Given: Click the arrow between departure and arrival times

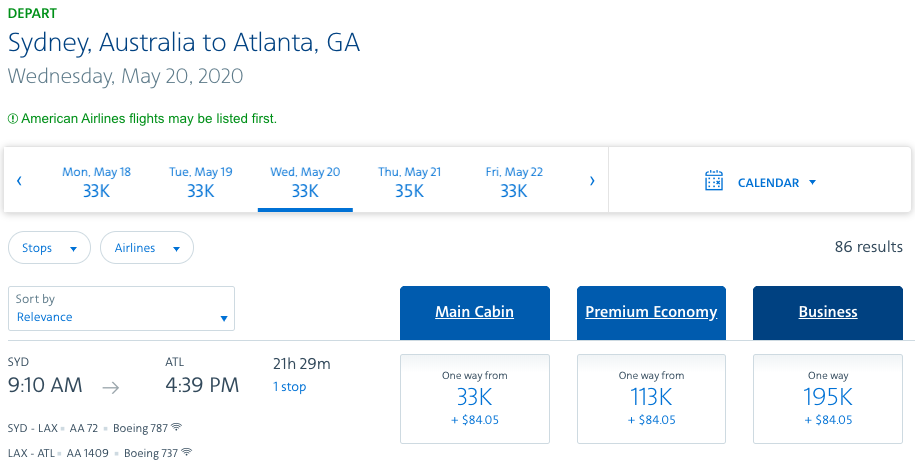Looking at the screenshot, I should [111, 388].
